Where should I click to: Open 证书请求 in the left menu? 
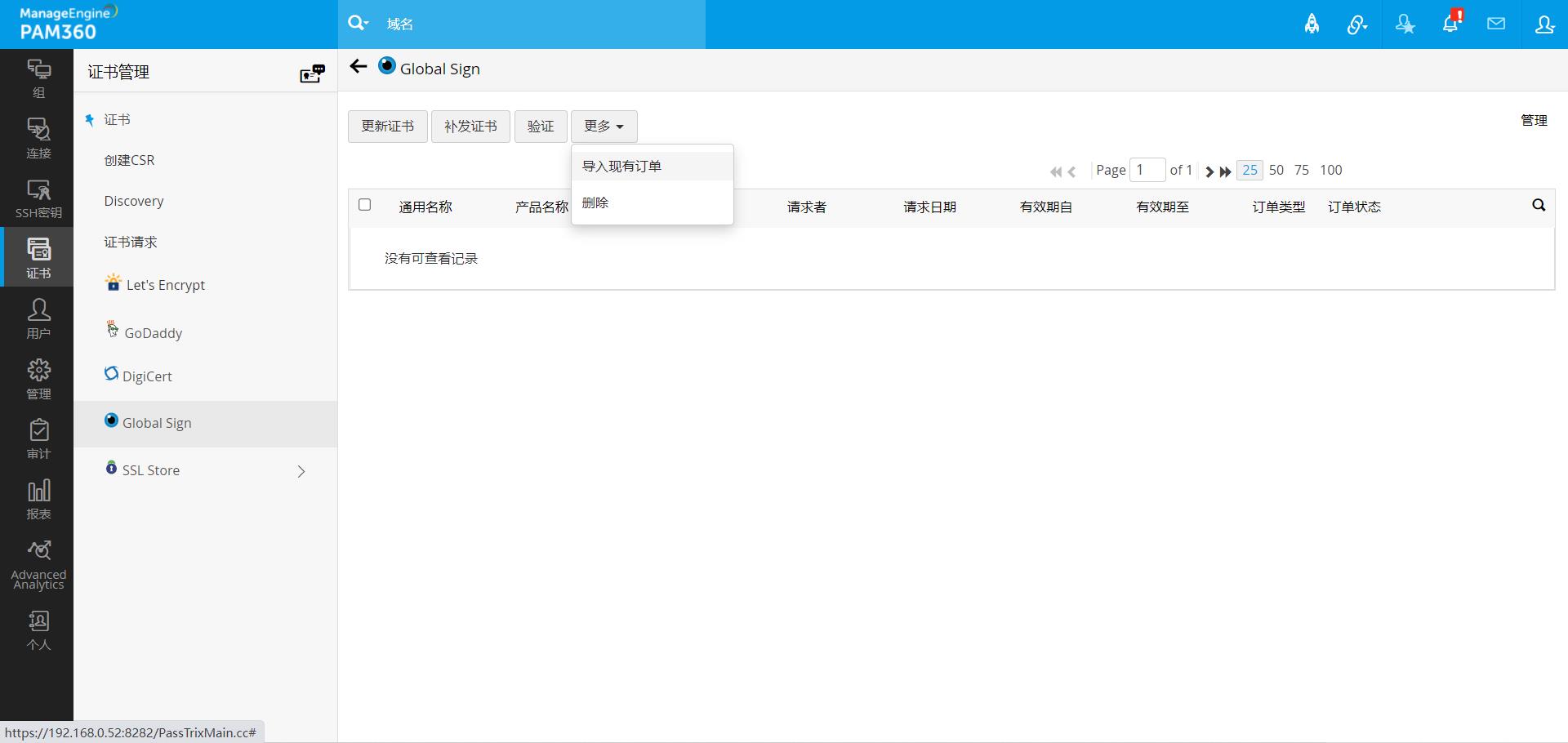(131, 242)
